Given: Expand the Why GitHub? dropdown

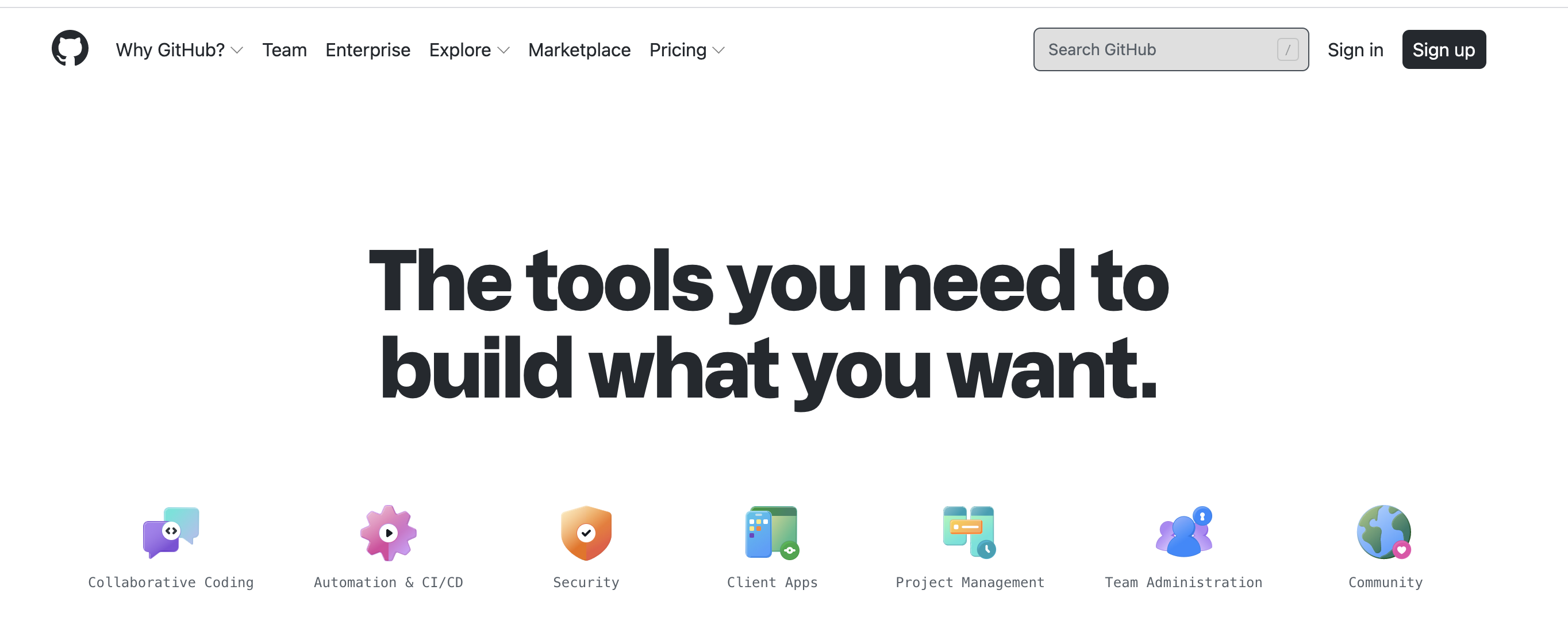Looking at the screenshot, I should click(x=179, y=50).
